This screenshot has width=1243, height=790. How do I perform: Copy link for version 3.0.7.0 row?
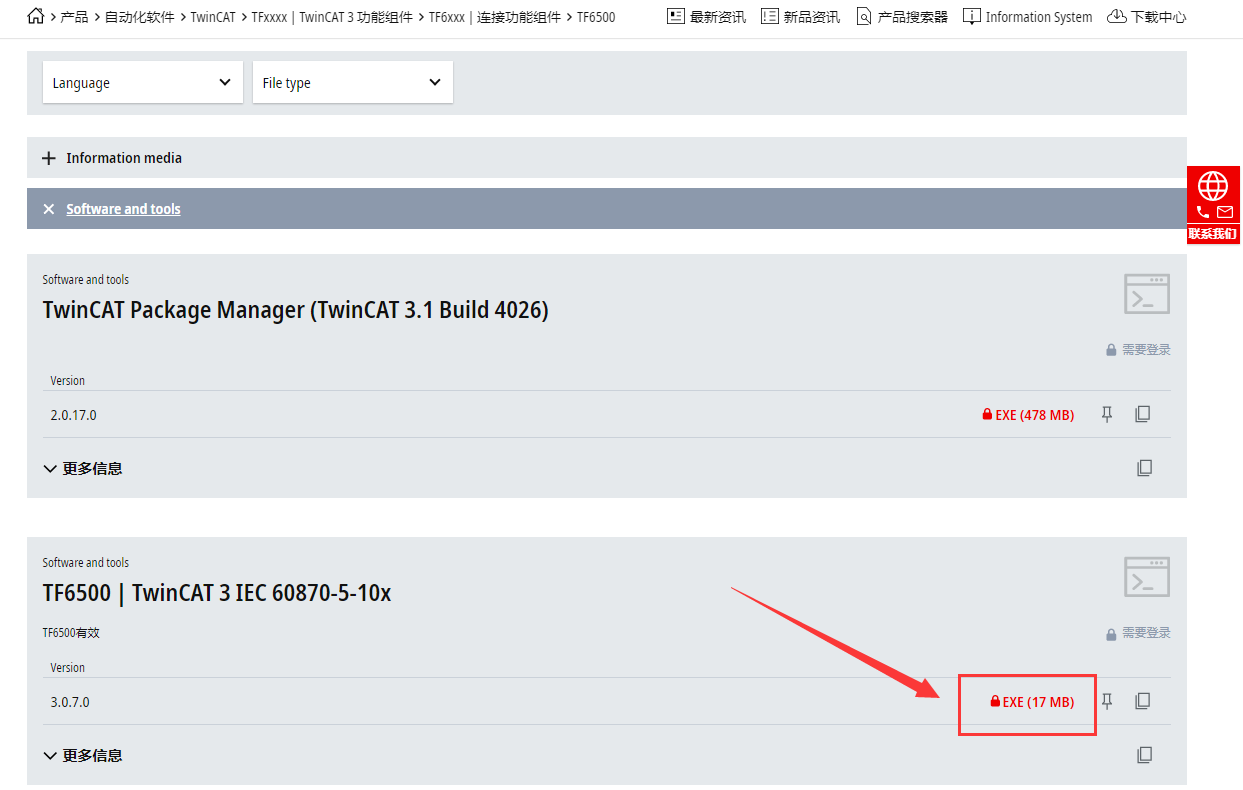tap(1143, 702)
